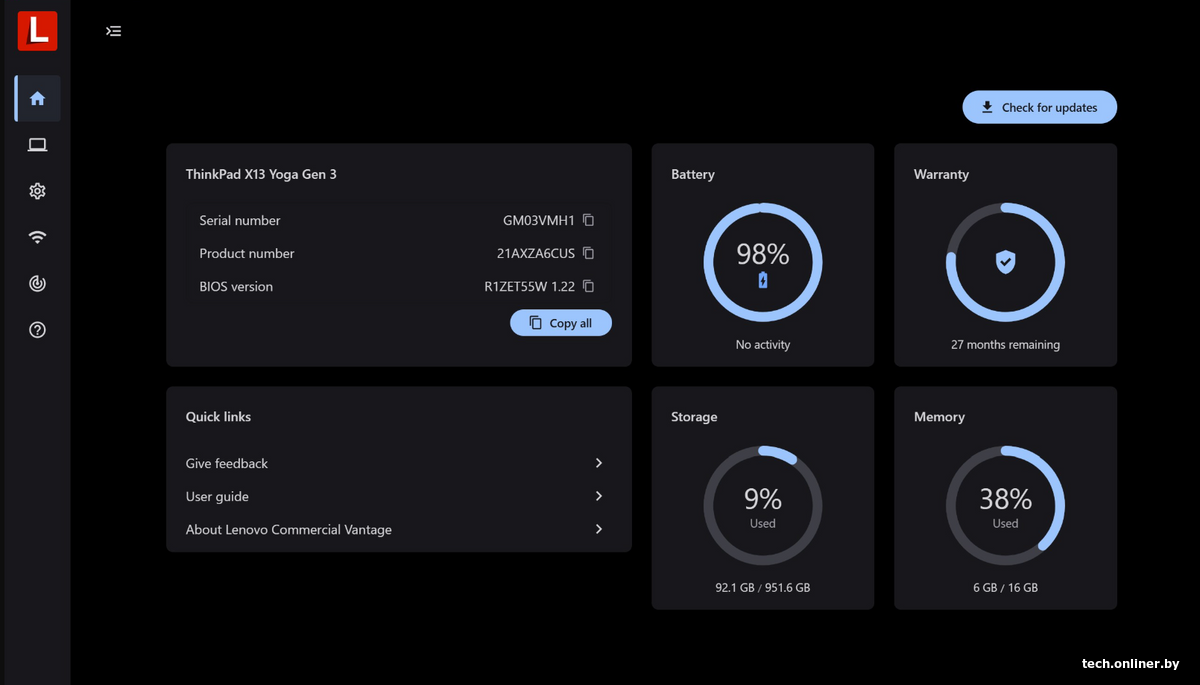Click Check for updates button

click(1039, 107)
